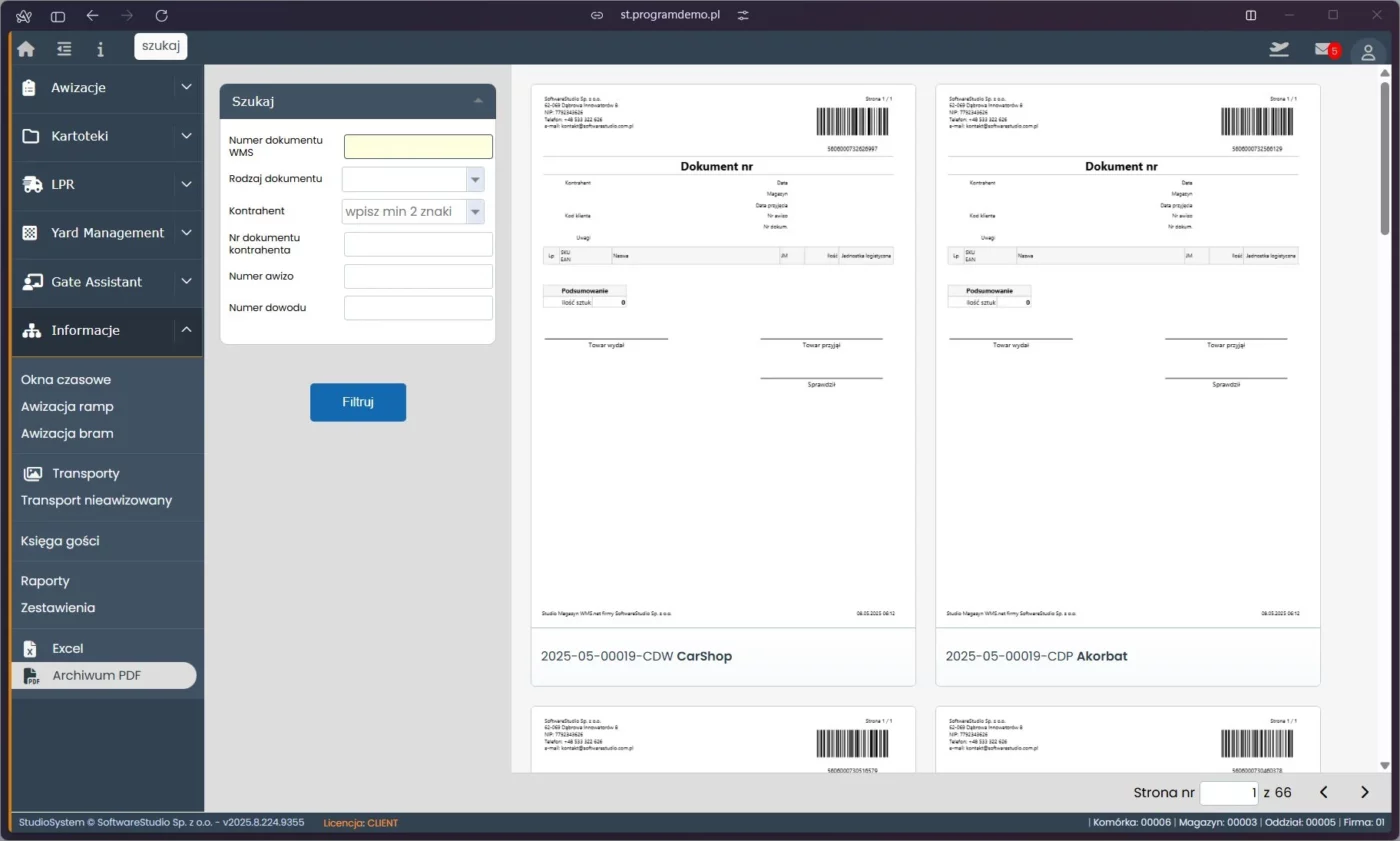Open the Kontrahent dropdown list
Screen dimensions: 1400x841
click(x=475, y=211)
